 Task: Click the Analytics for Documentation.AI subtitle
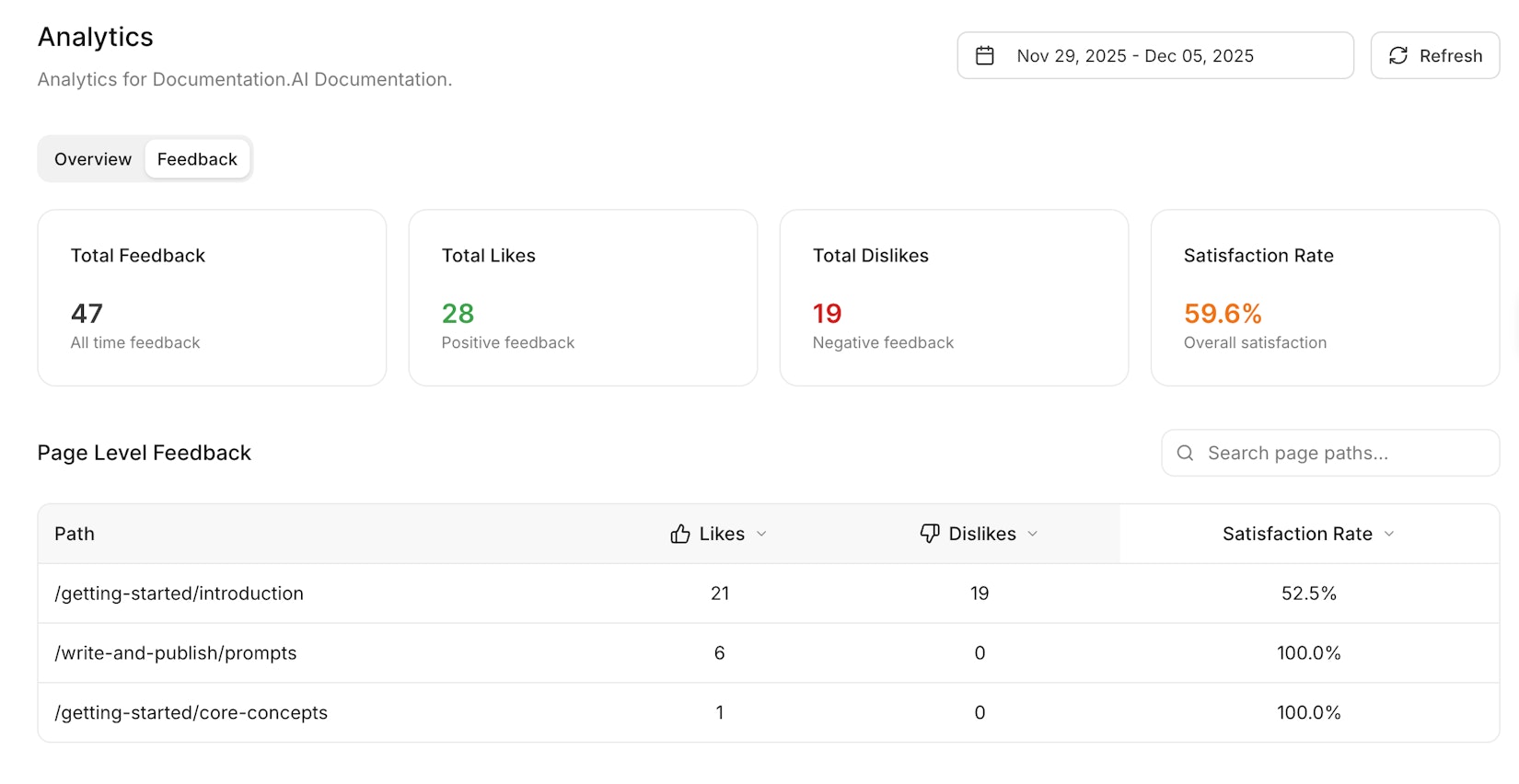(244, 80)
